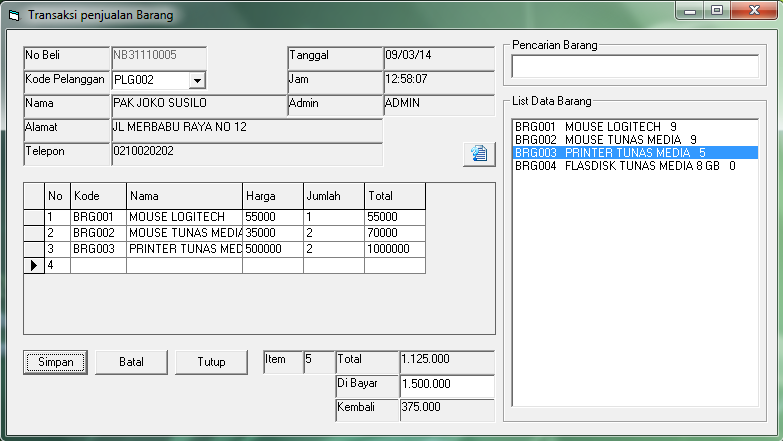Click the Item count value 5

tap(319, 362)
